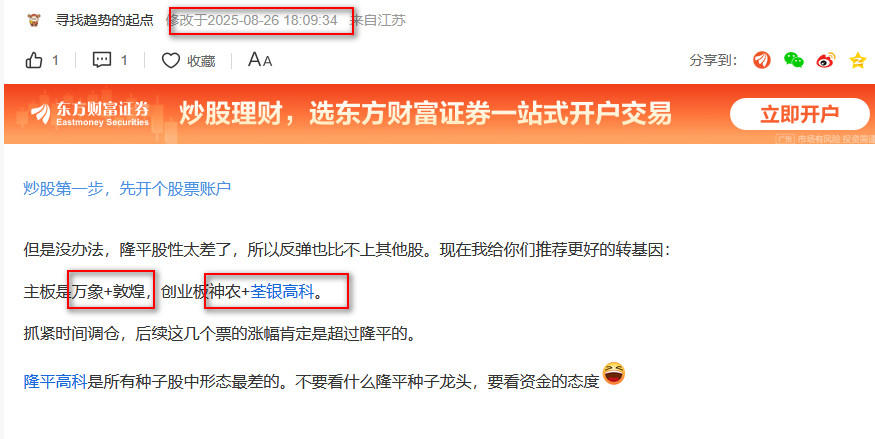Click the laughing emoji in the post
The image size is (875, 439).
(x=614, y=374)
